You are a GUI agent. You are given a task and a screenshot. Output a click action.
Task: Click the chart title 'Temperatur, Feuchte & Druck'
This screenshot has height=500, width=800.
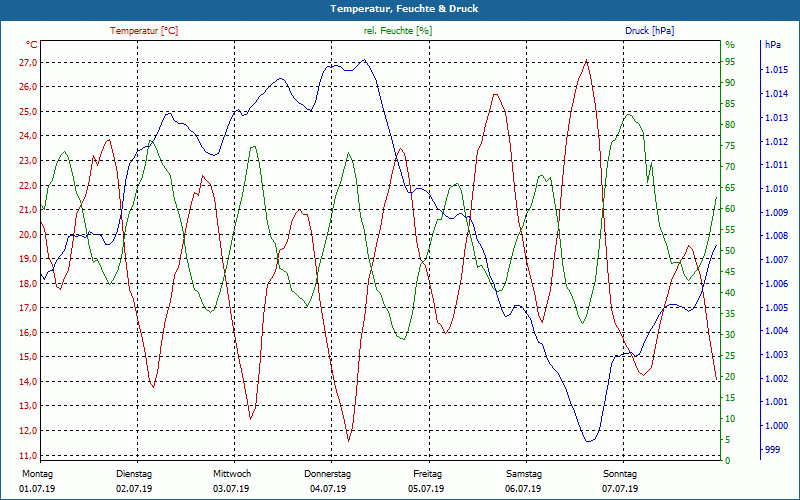[x=404, y=9]
